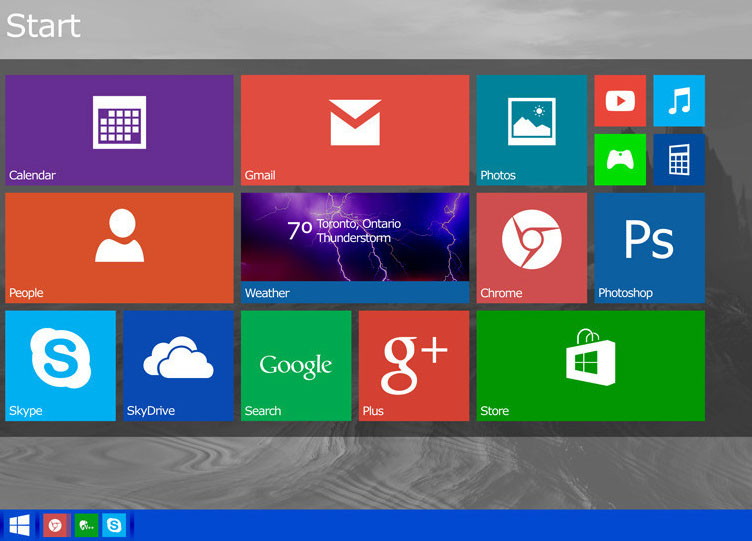The width and height of the screenshot is (752, 541).
Task: Open the Google Plus tile
Action: (414, 366)
